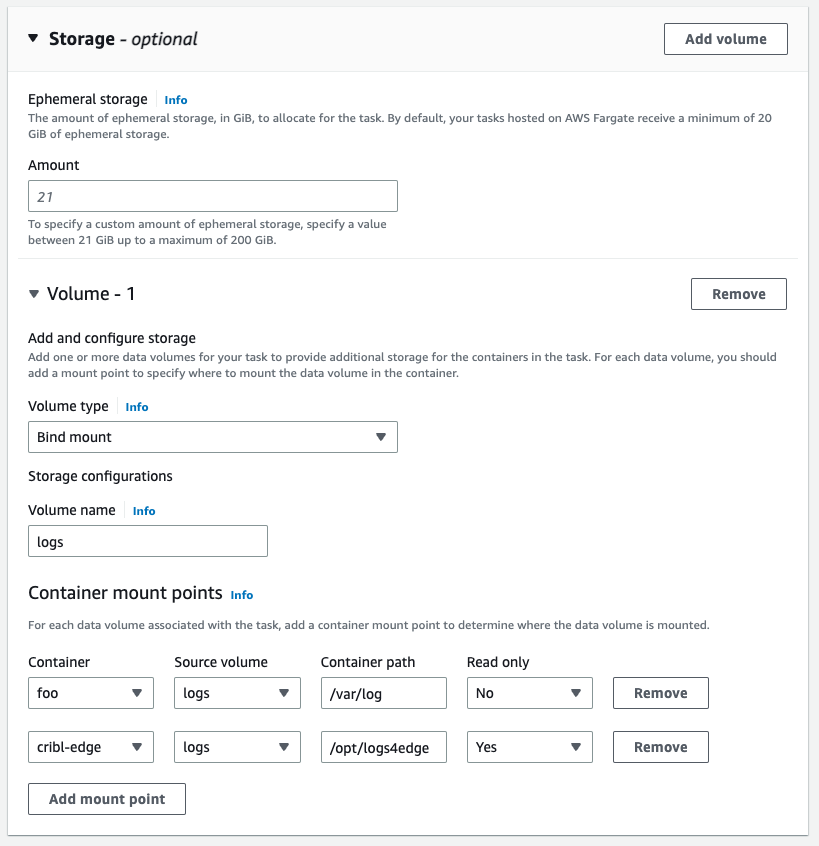This screenshot has height=846, width=819.
Task: Click the Add volume button
Action: pyautogui.click(x=725, y=38)
